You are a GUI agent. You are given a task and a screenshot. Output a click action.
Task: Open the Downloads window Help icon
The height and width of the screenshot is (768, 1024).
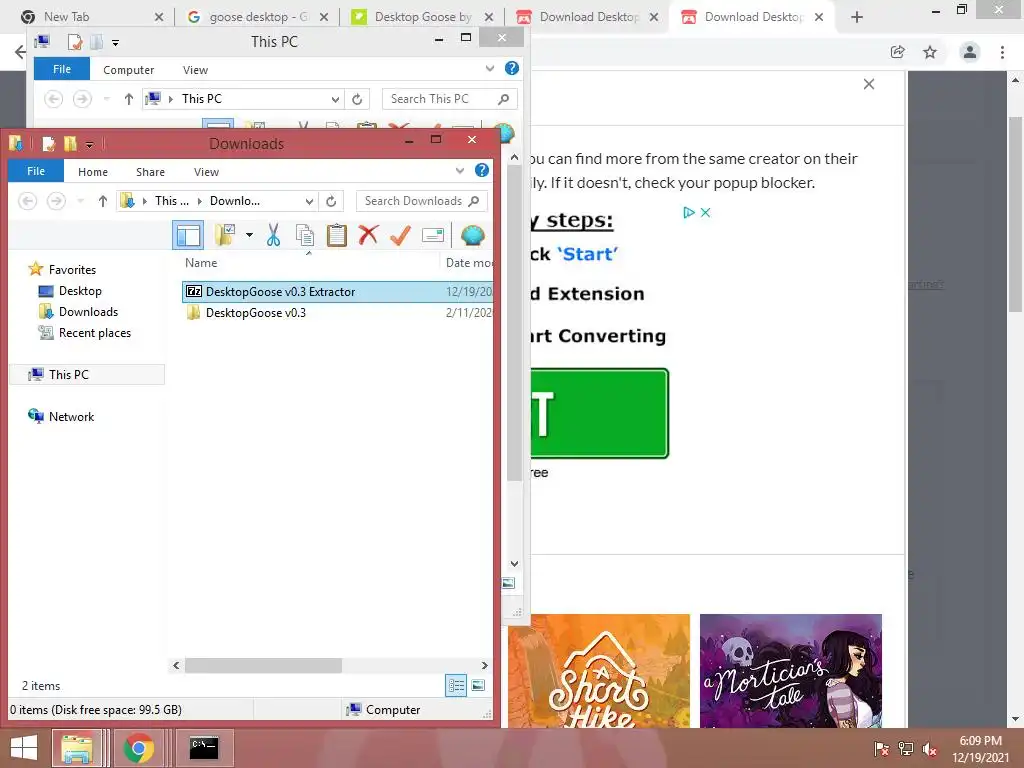482,170
